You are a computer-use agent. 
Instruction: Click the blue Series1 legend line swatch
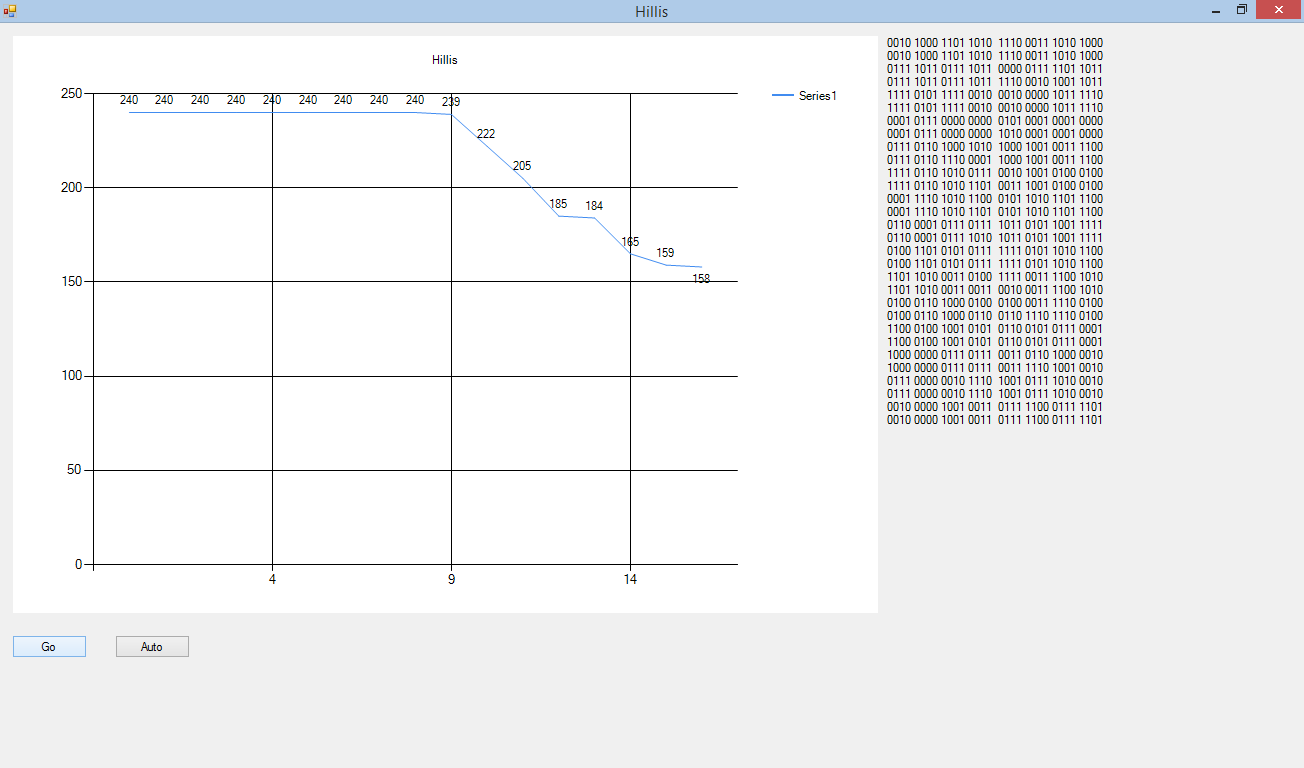point(783,96)
